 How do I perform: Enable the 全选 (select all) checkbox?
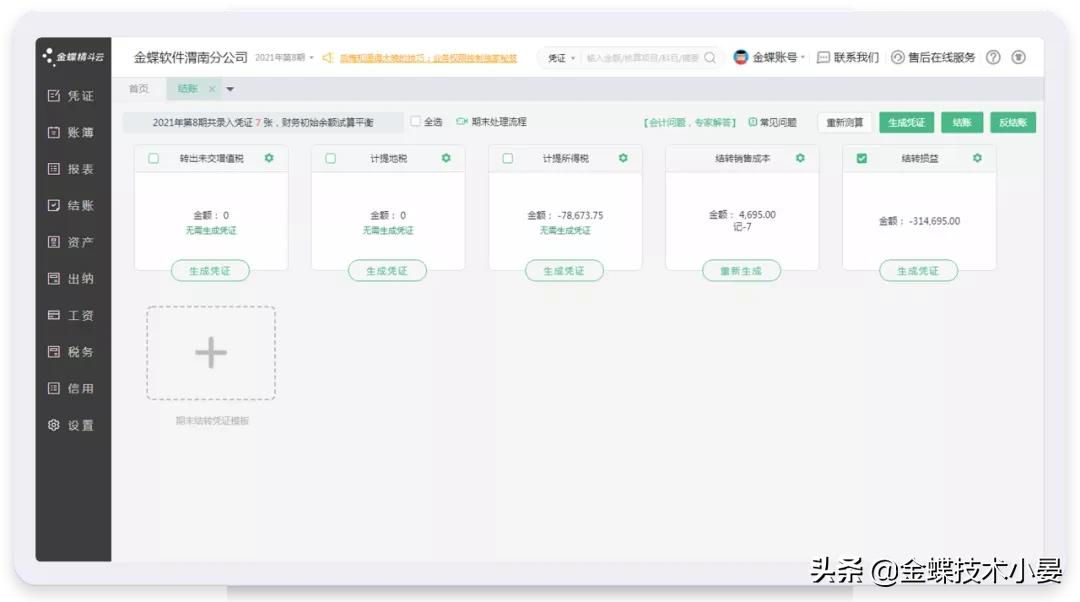[x=414, y=121]
